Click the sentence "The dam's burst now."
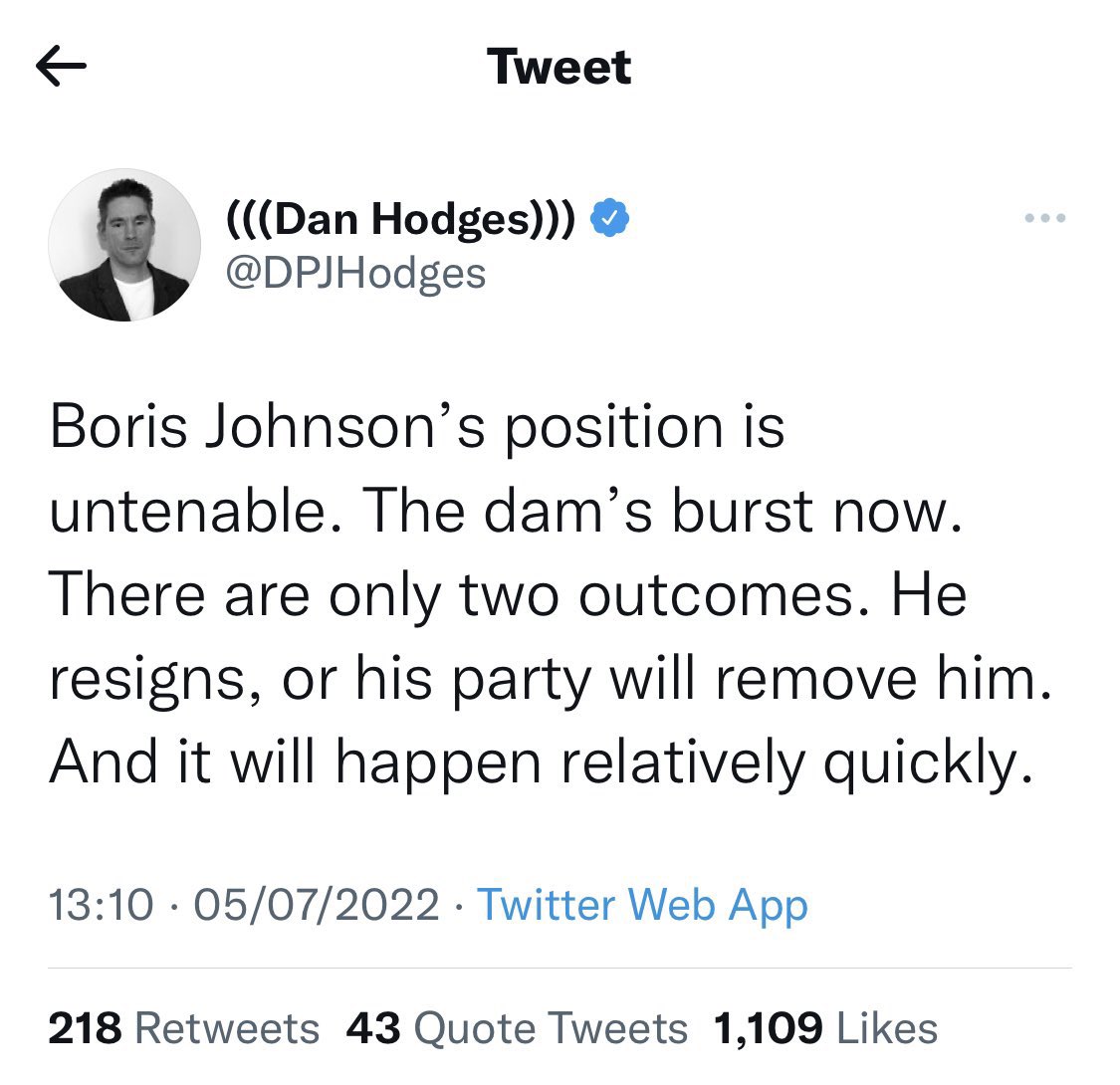Screen dimensions: 1120x1085 (663, 512)
